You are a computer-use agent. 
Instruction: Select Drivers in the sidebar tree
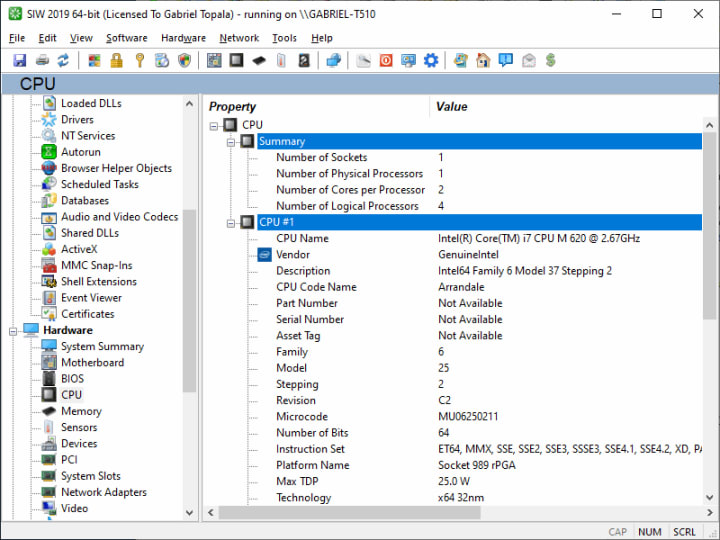77,119
